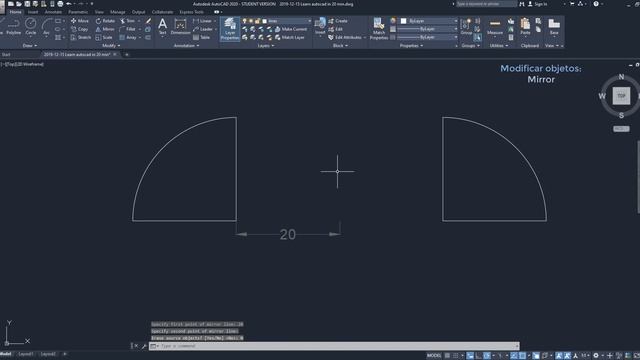Toggle object snap tracking in status bar

tap(514, 356)
